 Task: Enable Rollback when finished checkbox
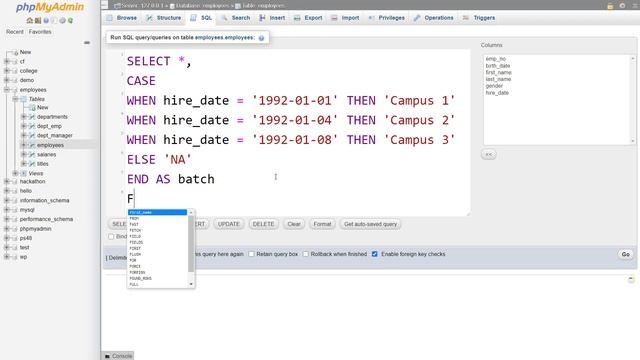[x=306, y=254]
